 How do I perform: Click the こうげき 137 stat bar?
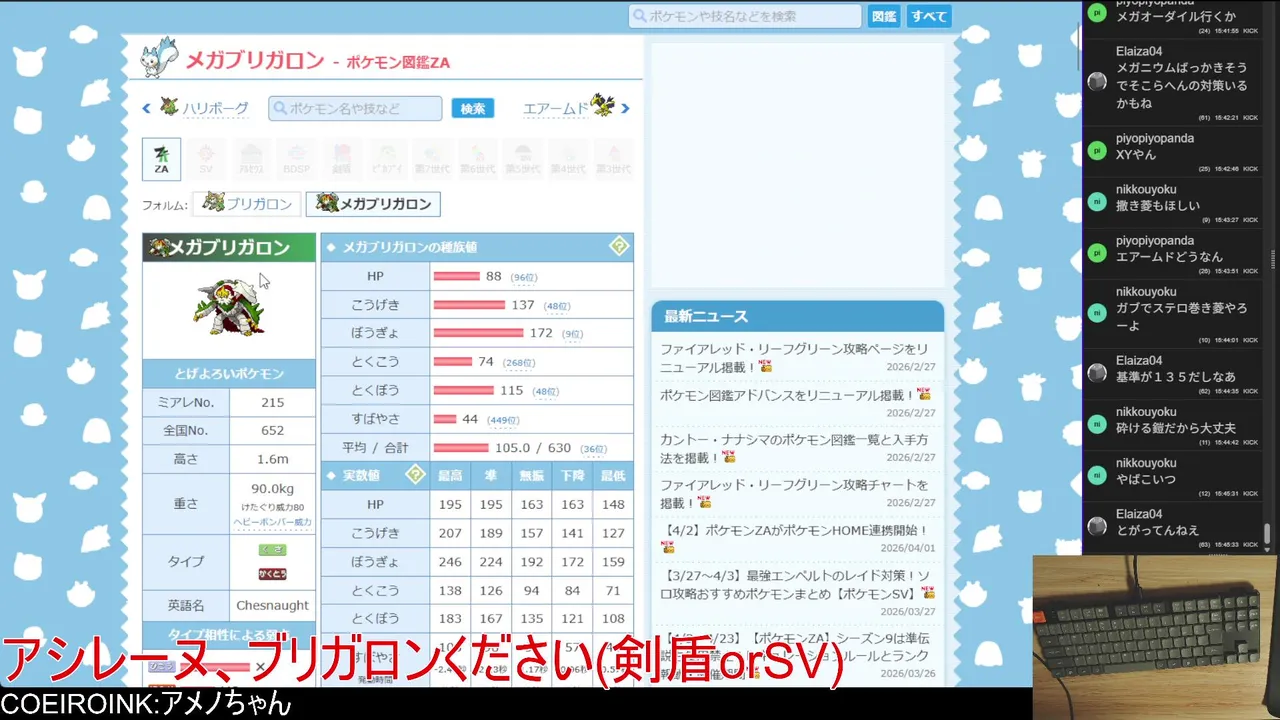coord(469,305)
